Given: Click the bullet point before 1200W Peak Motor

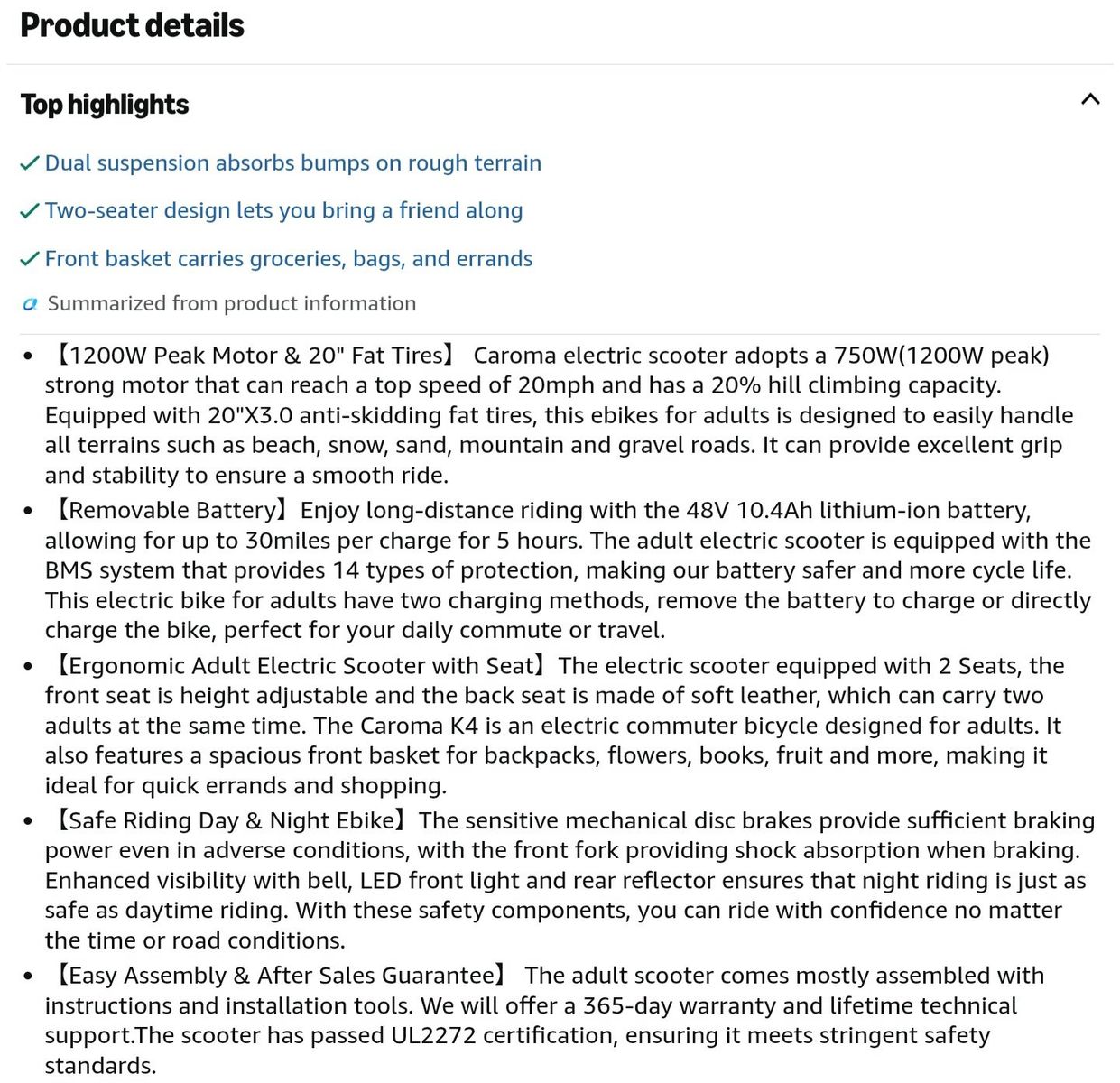Looking at the screenshot, I should click(x=28, y=356).
